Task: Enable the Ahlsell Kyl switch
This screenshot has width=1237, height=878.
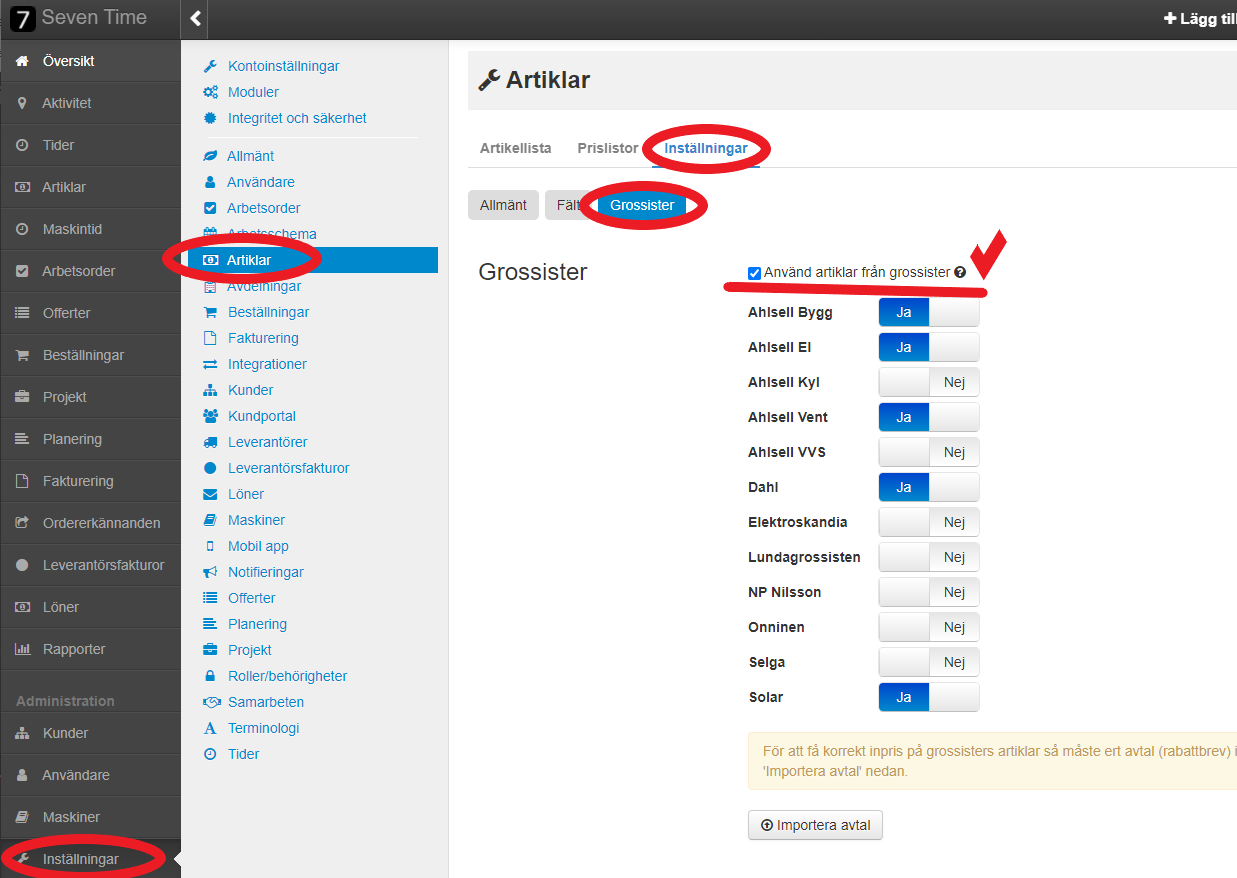Action: tap(929, 382)
